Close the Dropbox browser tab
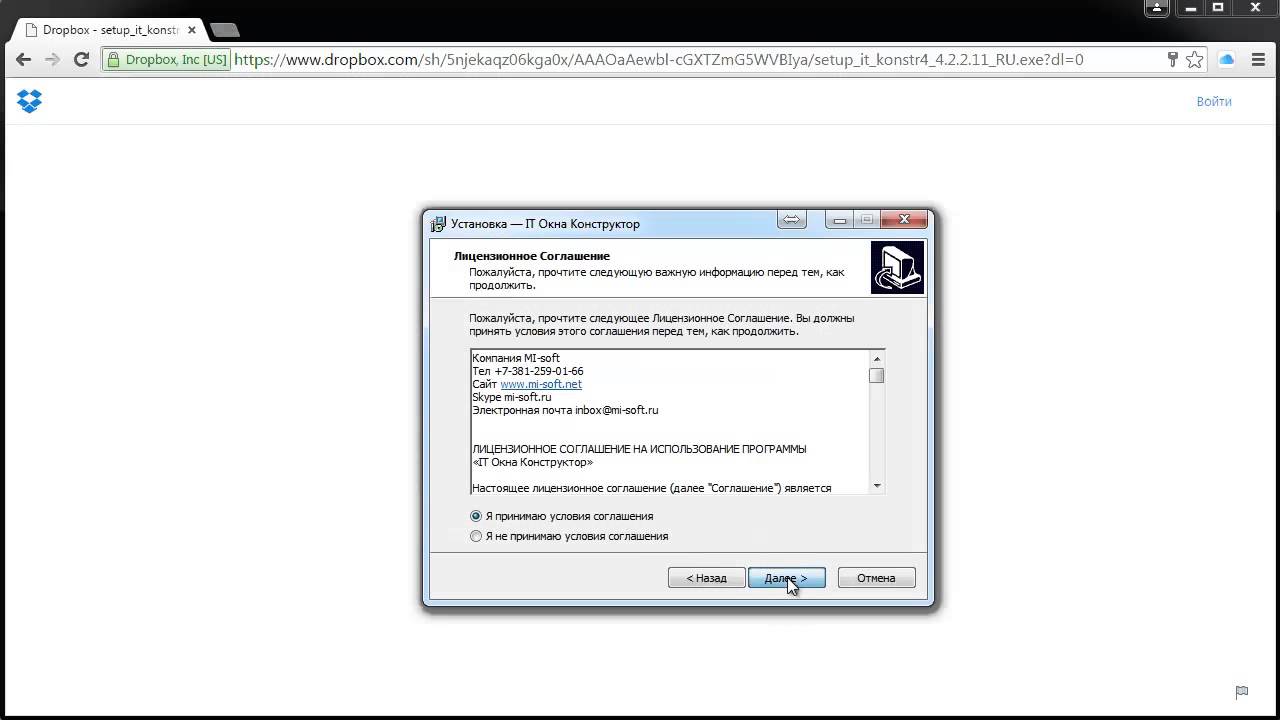The image size is (1280, 720). pos(192,30)
